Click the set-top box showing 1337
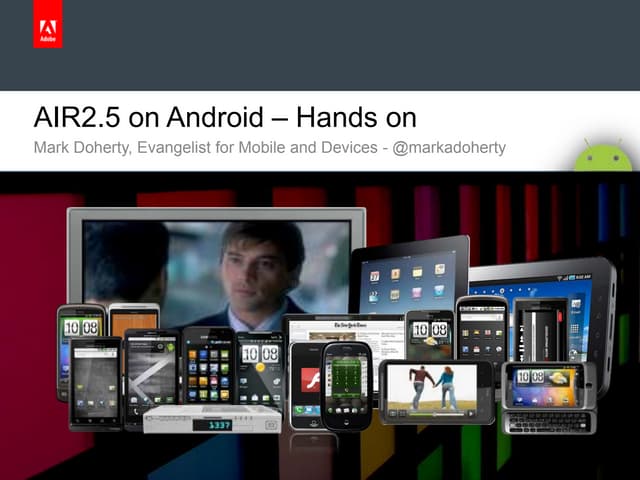 click(x=211, y=419)
